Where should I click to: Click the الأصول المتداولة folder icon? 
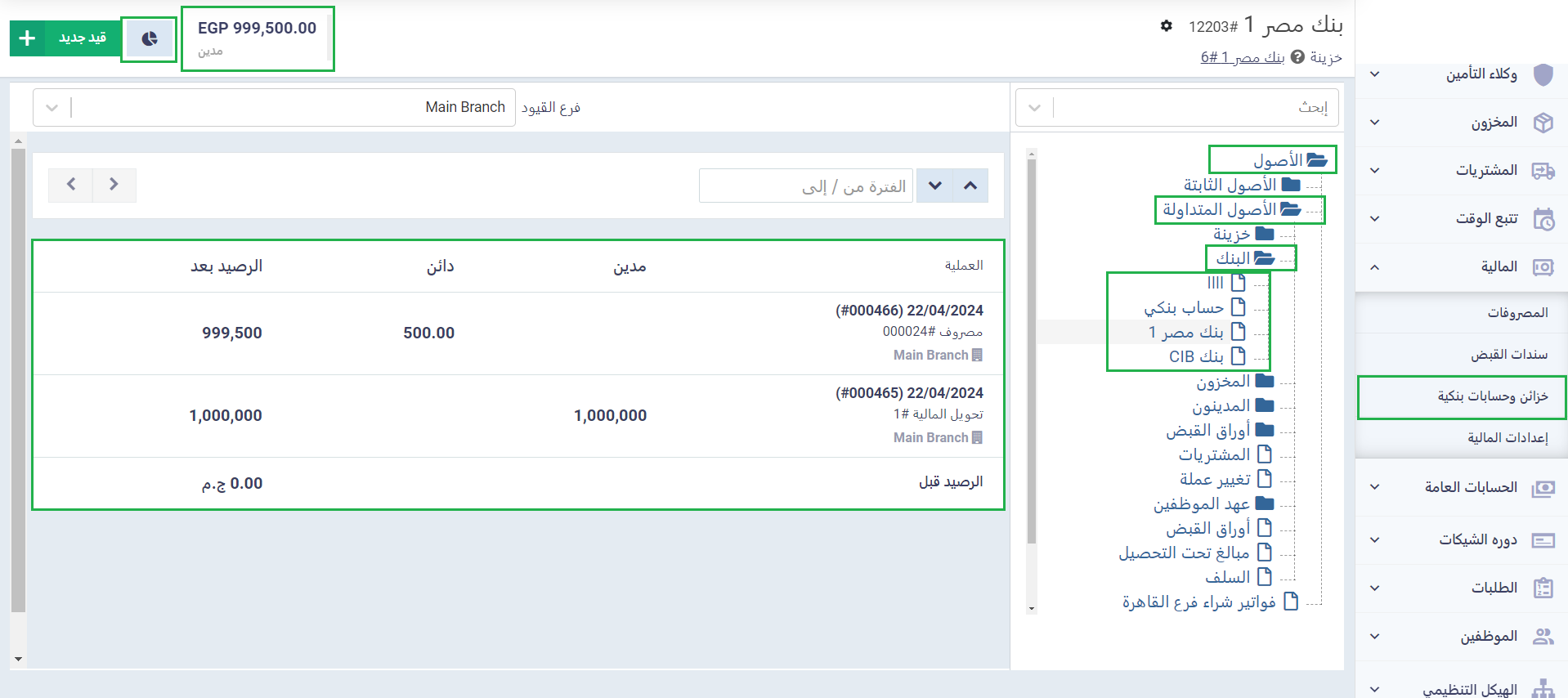pos(1290,209)
